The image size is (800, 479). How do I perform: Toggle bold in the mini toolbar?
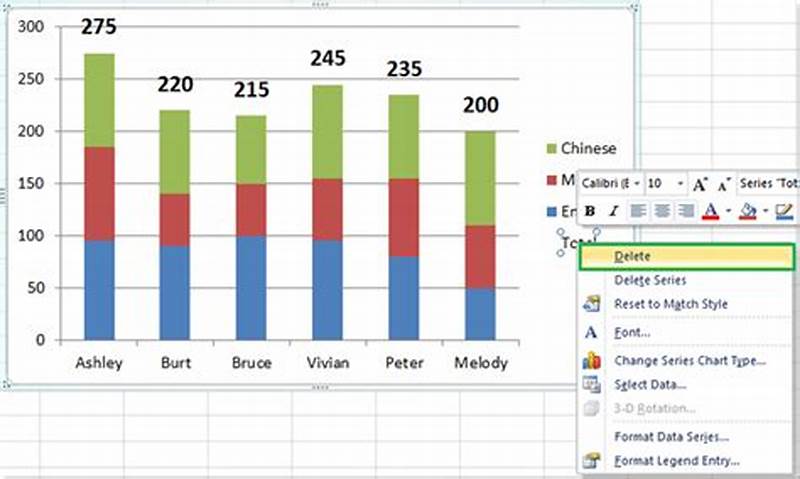(590, 211)
